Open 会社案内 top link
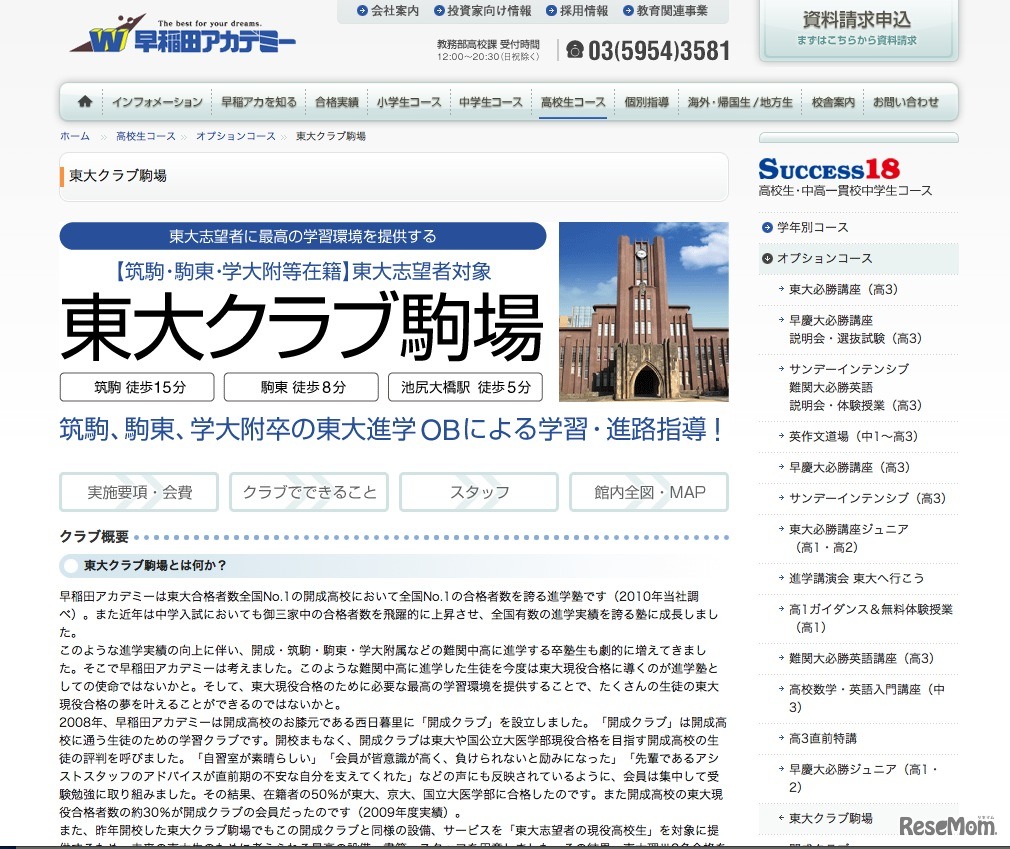The height and width of the screenshot is (849, 1010). [x=395, y=10]
